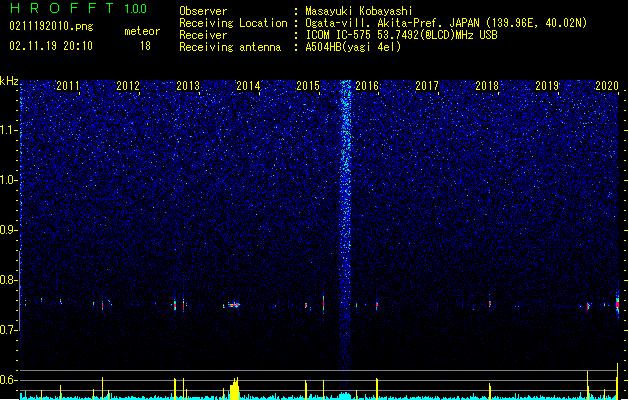The width and height of the screenshot is (629, 400).
Task: Click the HROFFT title text
Action: [62, 8]
